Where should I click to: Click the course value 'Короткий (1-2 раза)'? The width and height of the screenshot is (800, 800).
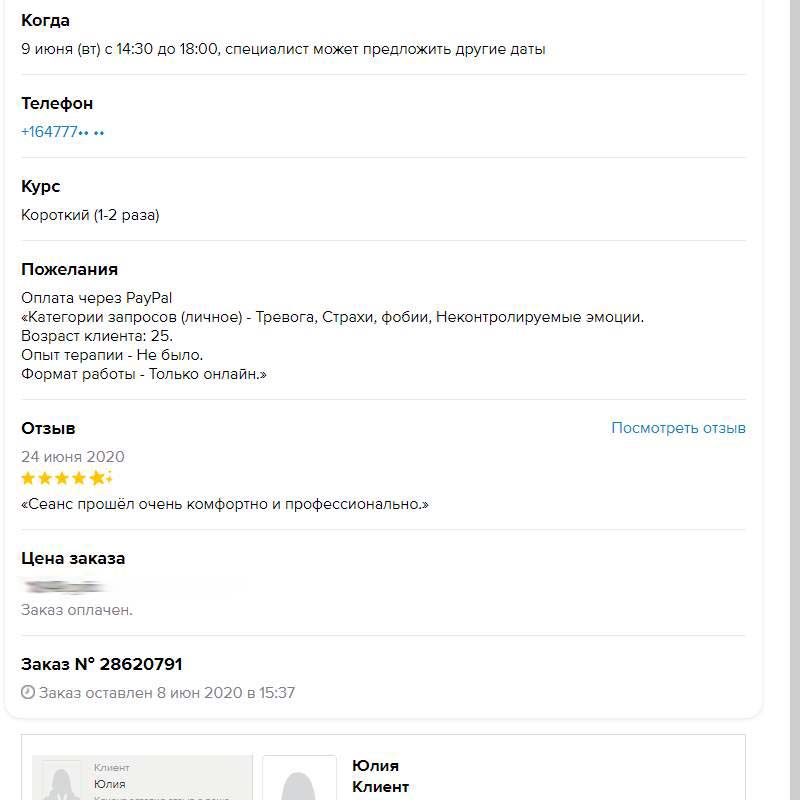click(x=90, y=215)
